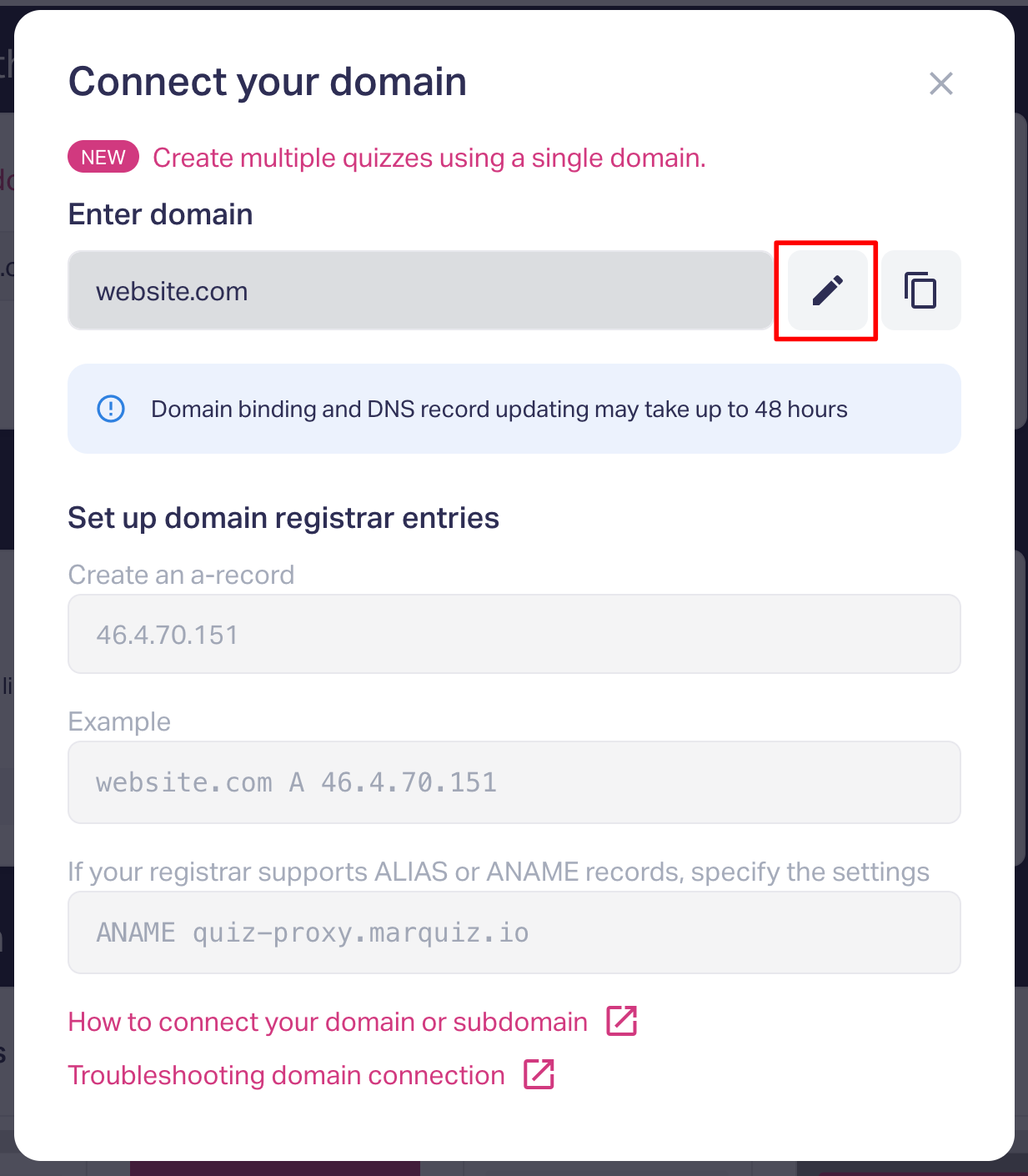Click external-link icon beside Troubleshooting link
This screenshot has width=1028, height=1176.
pyautogui.click(x=539, y=1074)
